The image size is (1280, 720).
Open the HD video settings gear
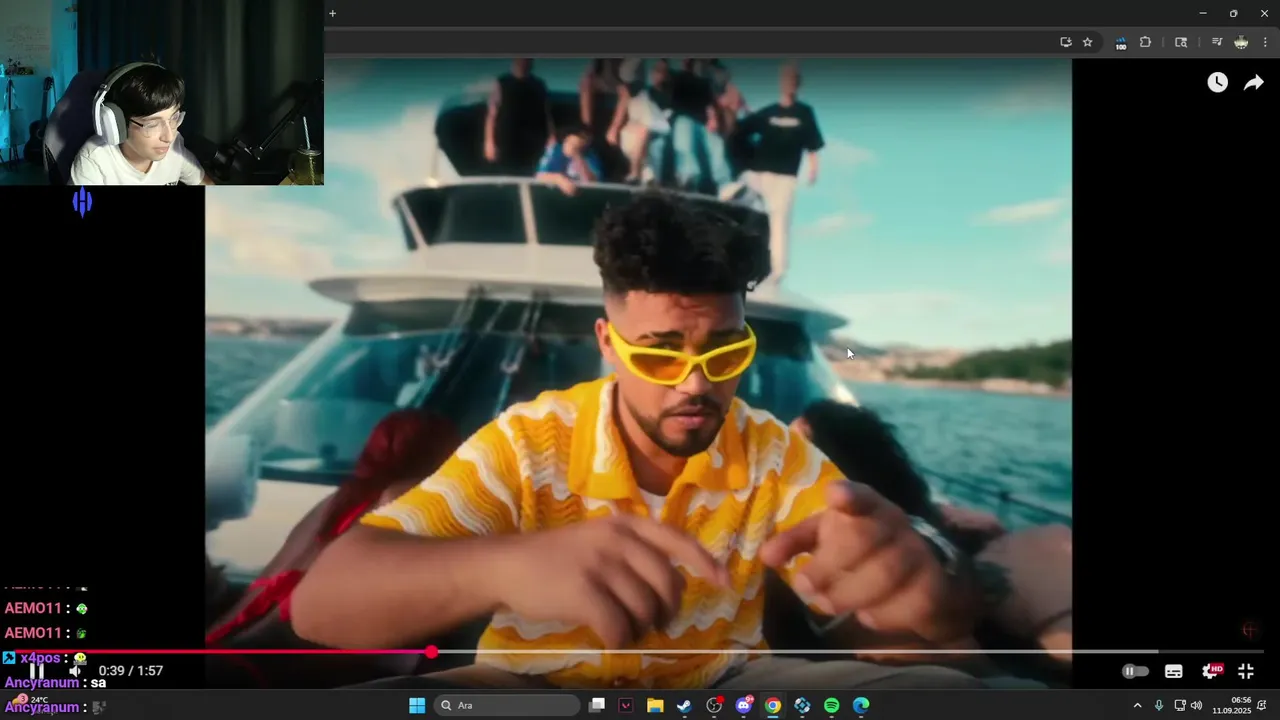pos(1211,671)
